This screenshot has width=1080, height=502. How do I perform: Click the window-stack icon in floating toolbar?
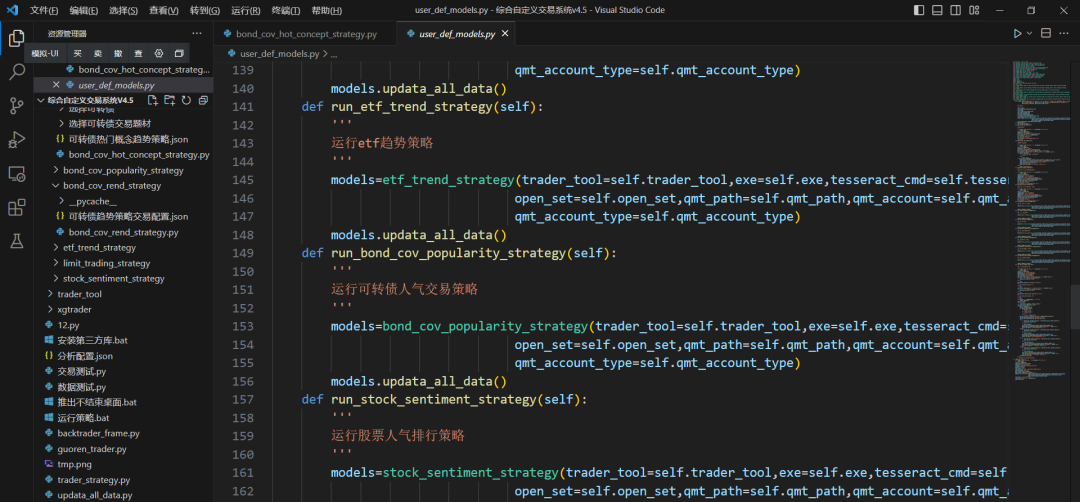[179, 53]
